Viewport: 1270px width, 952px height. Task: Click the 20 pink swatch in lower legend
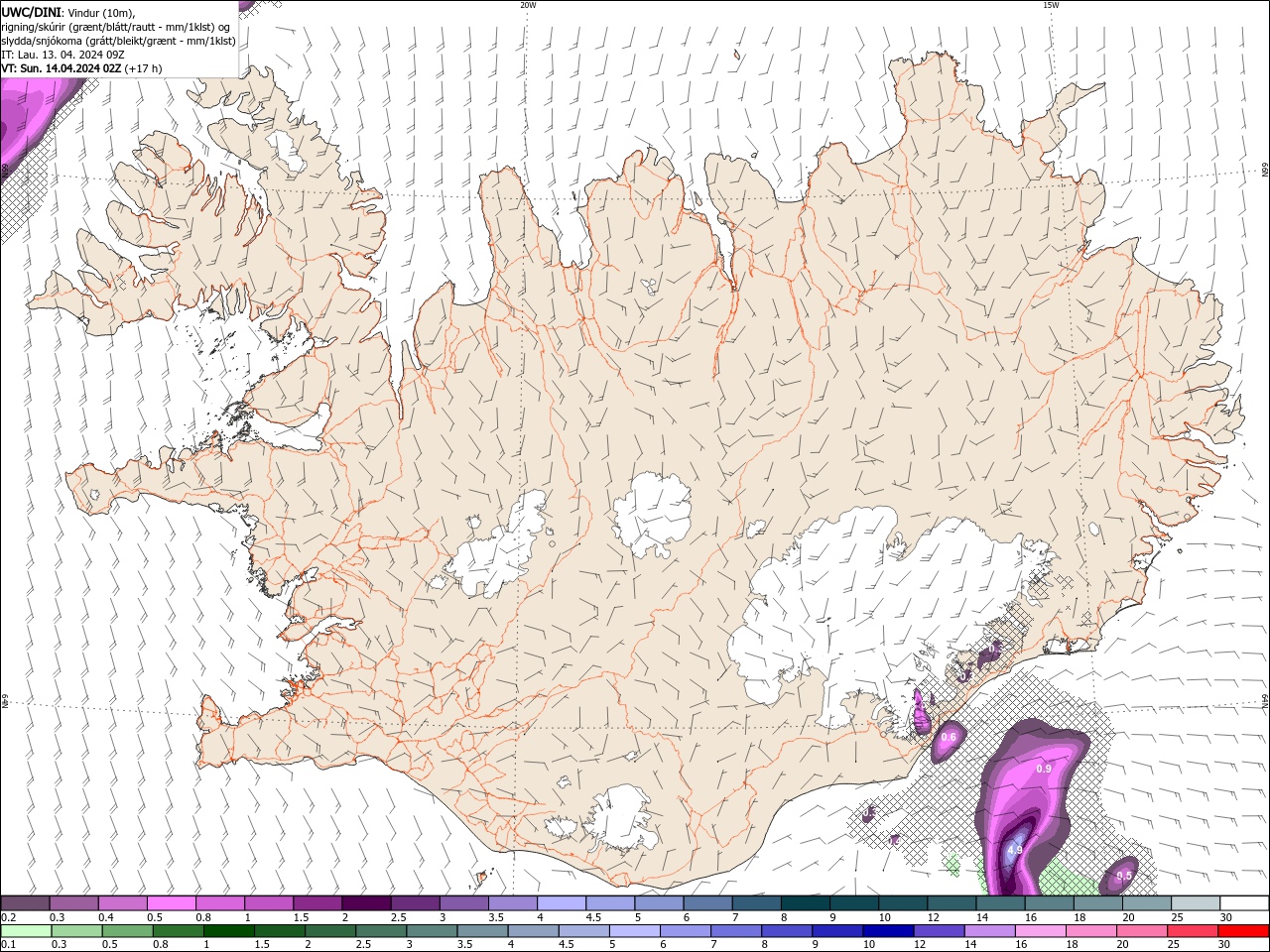[1141, 931]
